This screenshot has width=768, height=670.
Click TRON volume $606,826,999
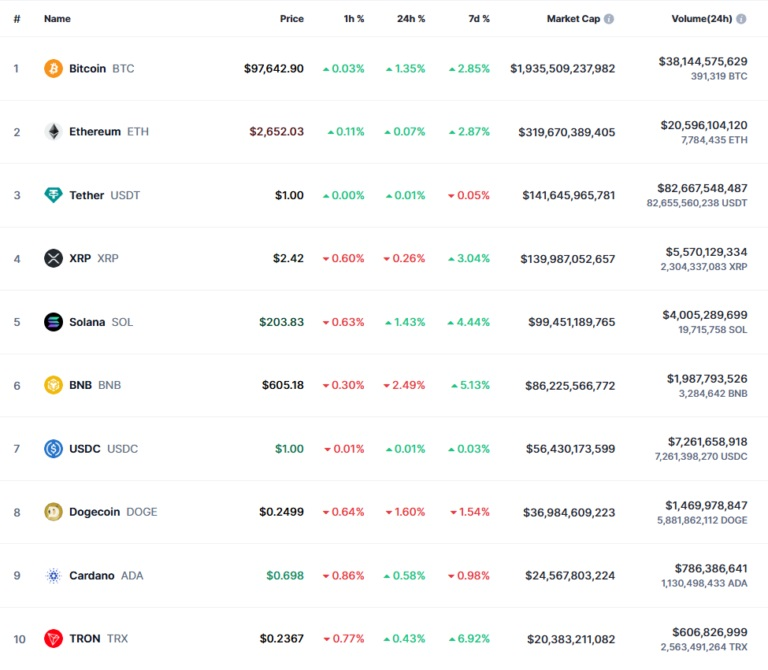click(x=710, y=632)
